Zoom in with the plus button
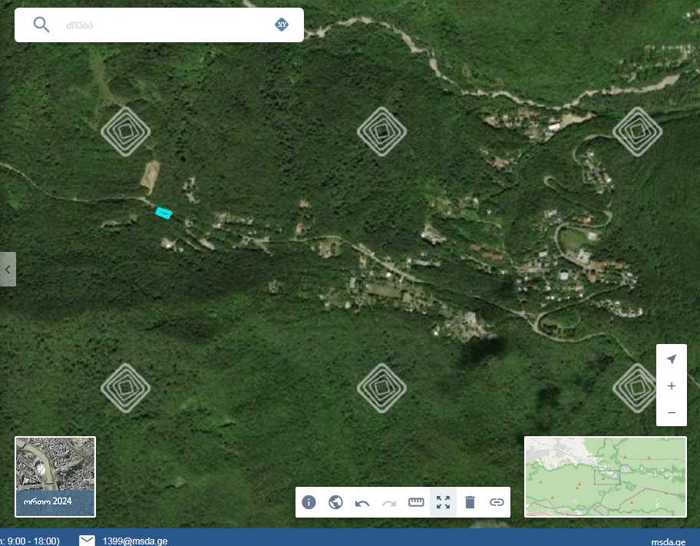Screen dimensions: 700x546 pos(671,386)
